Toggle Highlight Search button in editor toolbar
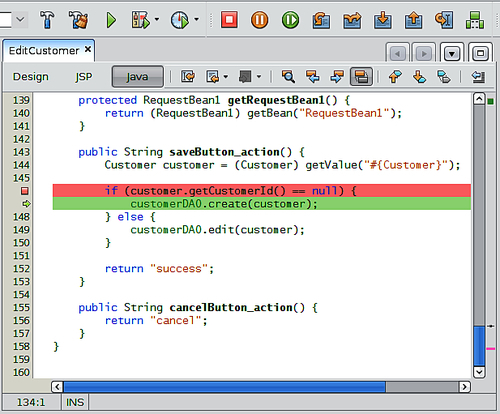This screenshot has height=414, width=500. tap(361, 77)
